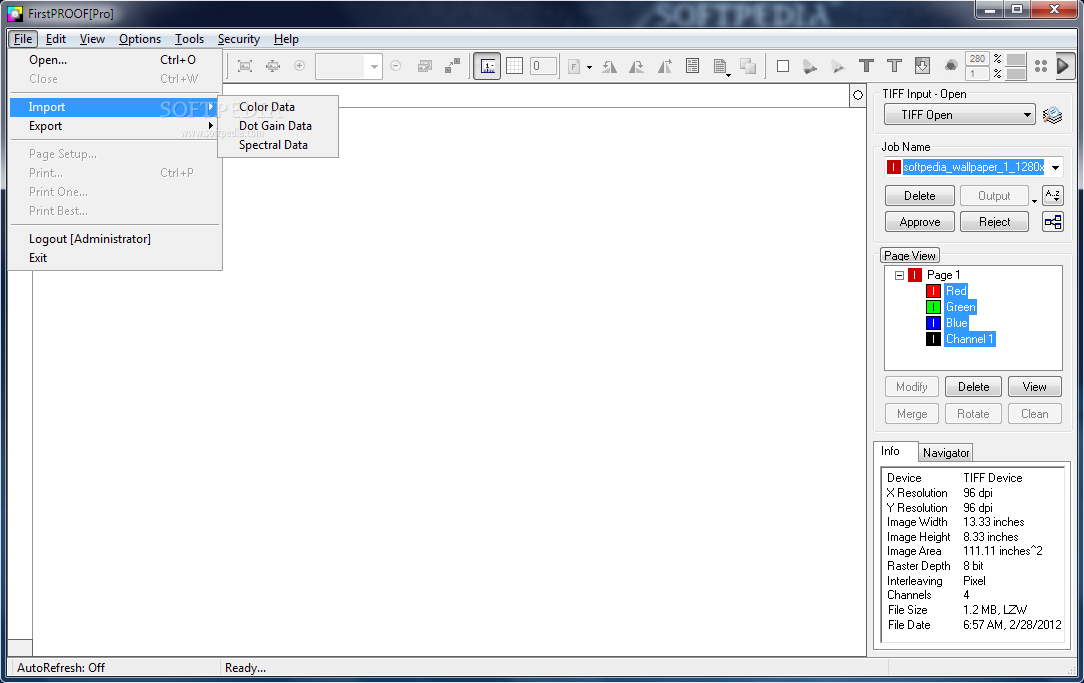
Task: Click the second faded cone icon
Action: pos(837,66)
